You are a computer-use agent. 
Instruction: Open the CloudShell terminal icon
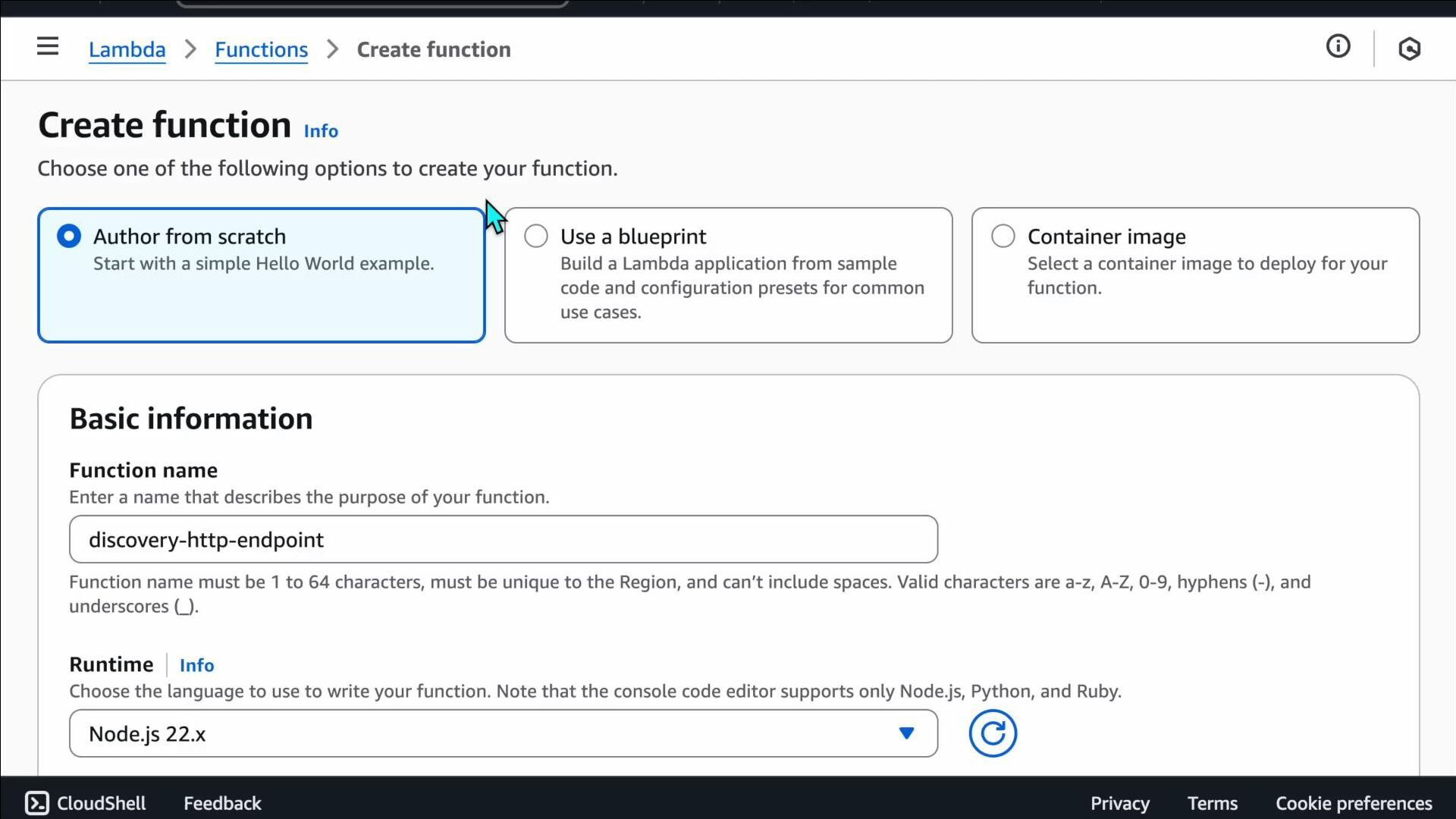pos(37,803)
